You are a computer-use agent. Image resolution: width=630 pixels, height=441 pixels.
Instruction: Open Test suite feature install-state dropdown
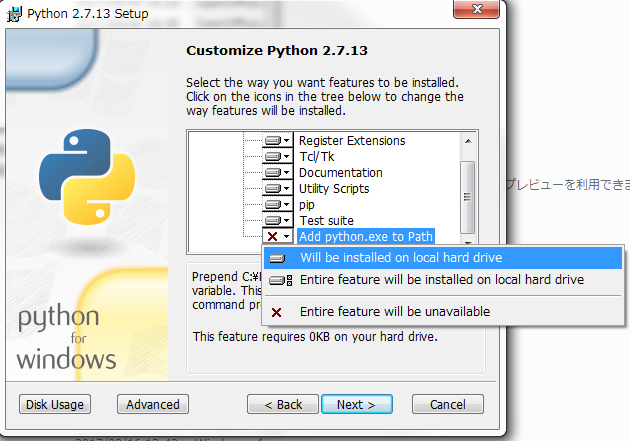coord(277,220)
